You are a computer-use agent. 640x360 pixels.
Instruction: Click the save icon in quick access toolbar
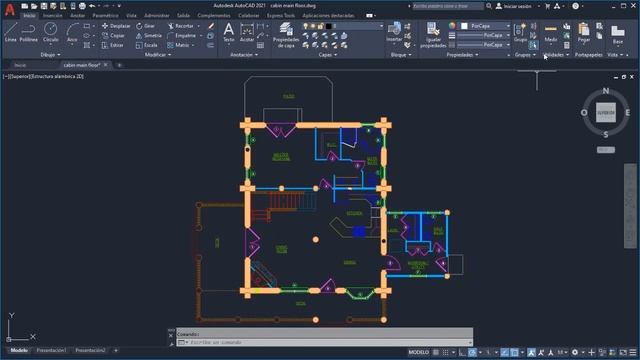[44, 6]
